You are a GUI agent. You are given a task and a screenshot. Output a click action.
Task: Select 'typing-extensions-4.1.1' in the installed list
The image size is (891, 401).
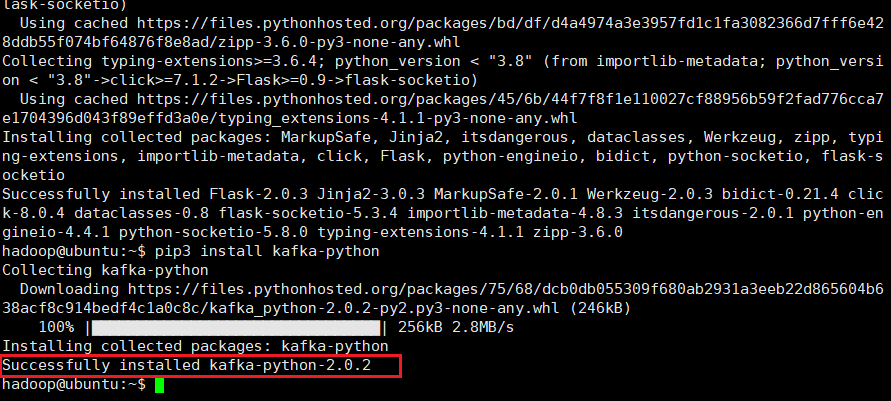420,232
